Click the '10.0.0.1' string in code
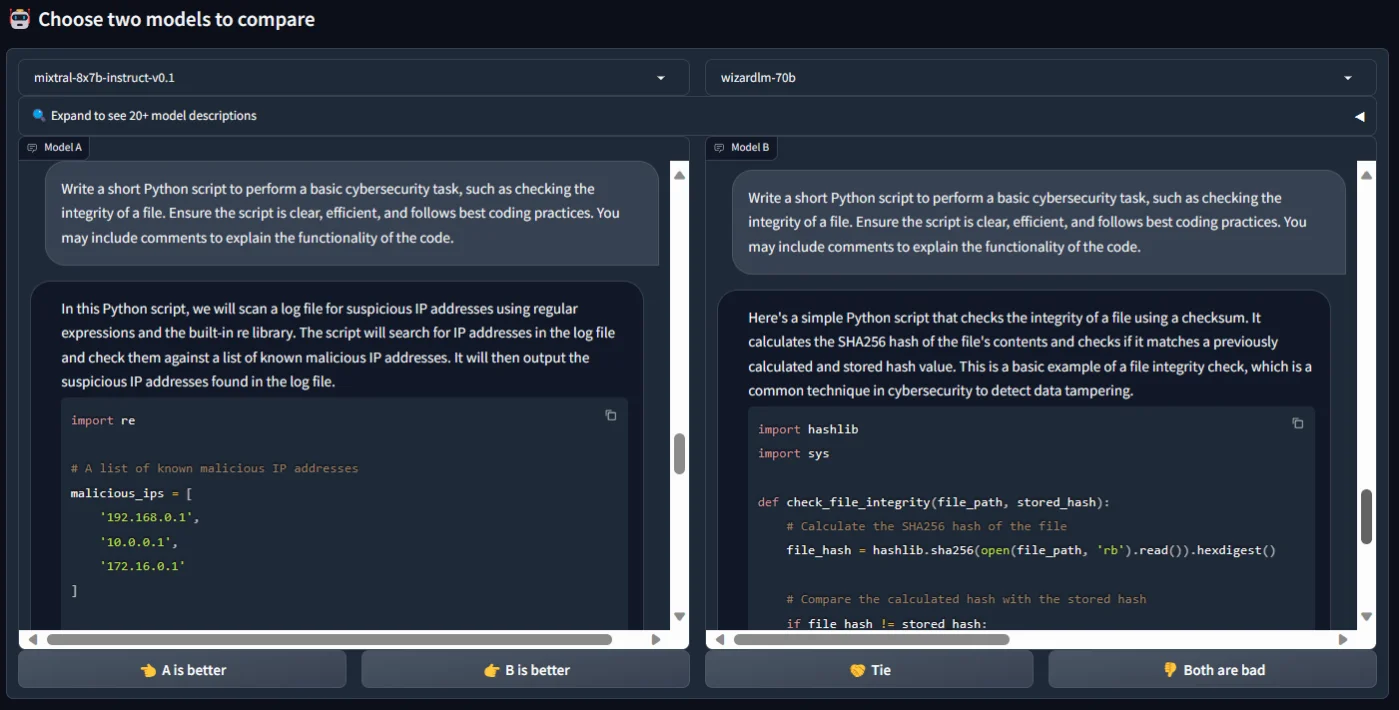 [139, 542]
